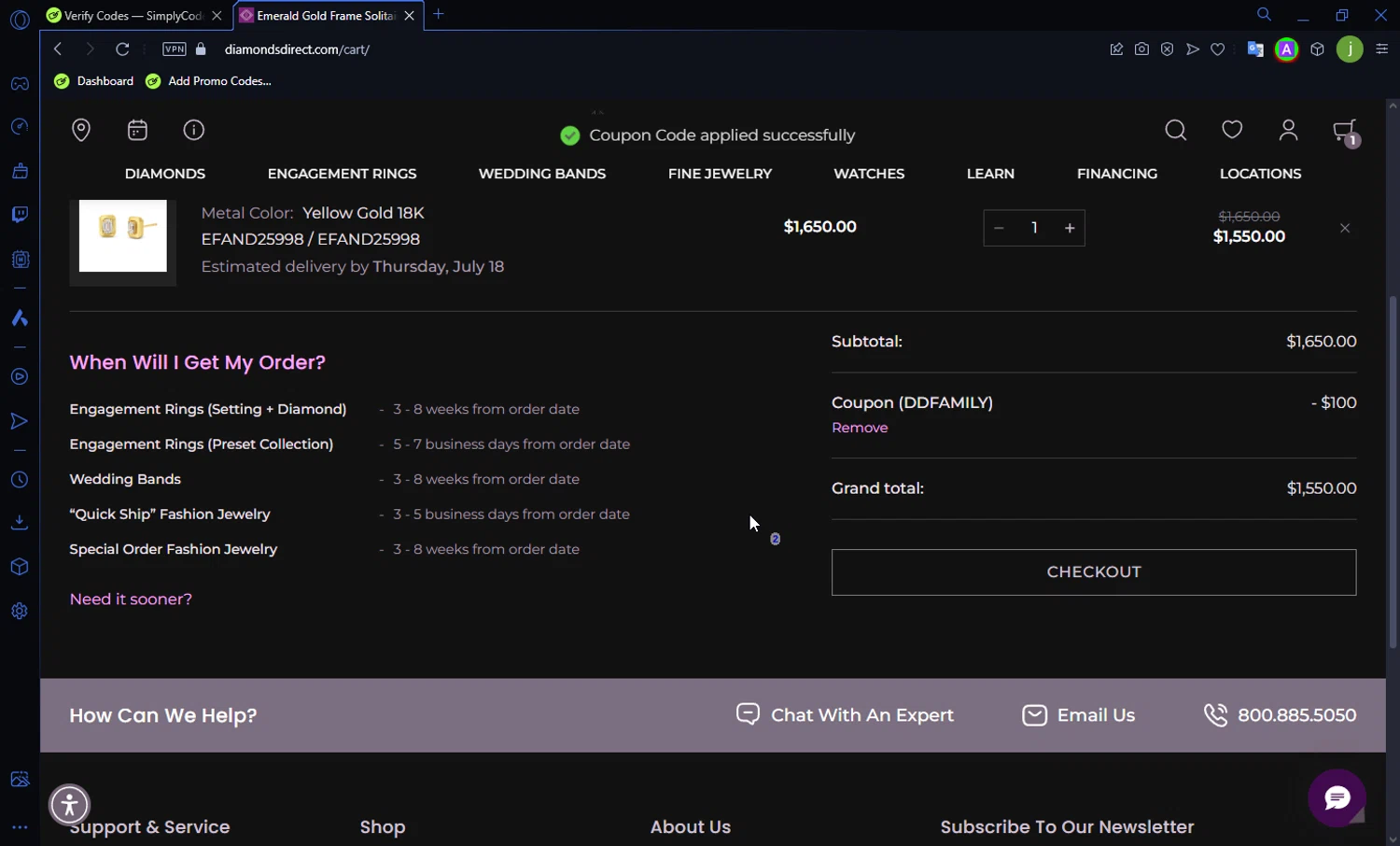Open accessibility options button

pyautogui.click(x=69, y=805)
